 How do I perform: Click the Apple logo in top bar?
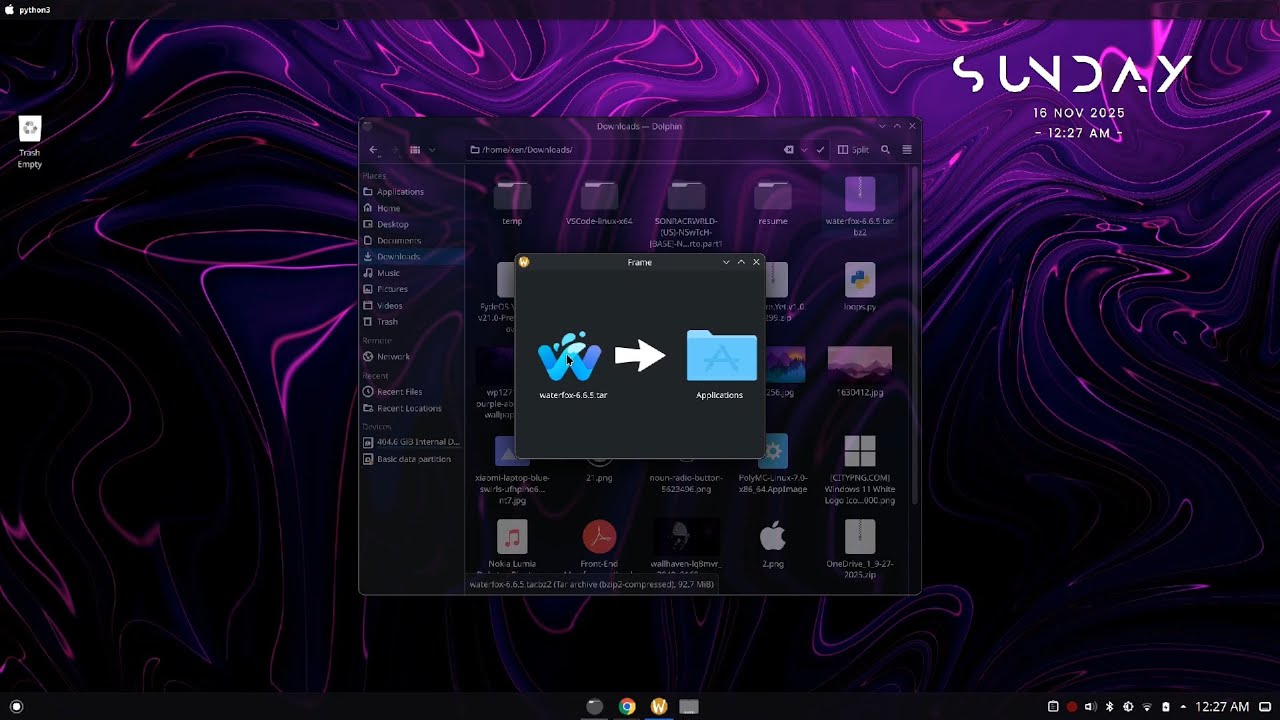pyautogui.click(x=9, y=10)
